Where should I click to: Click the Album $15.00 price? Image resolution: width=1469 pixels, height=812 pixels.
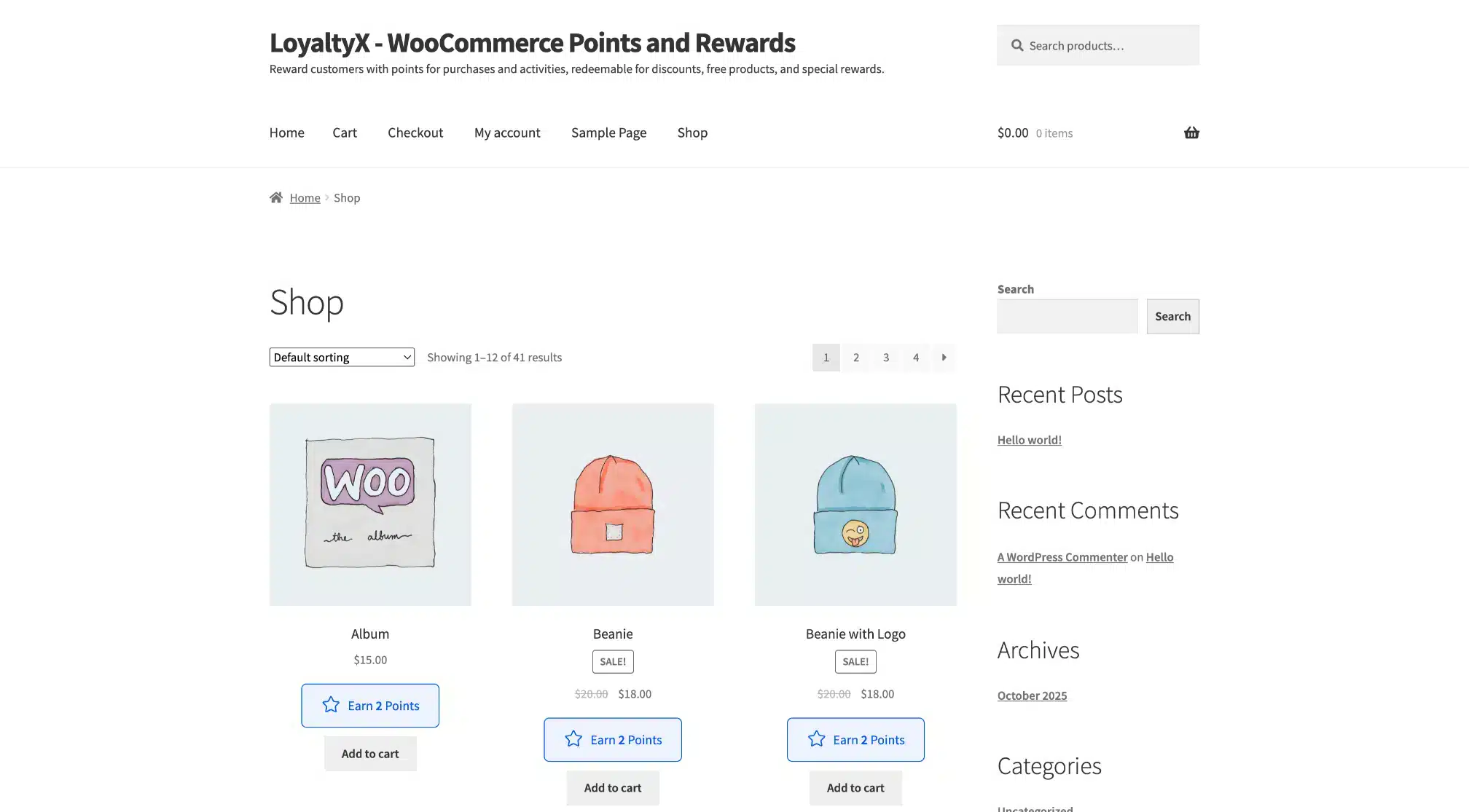pos(370,660)
